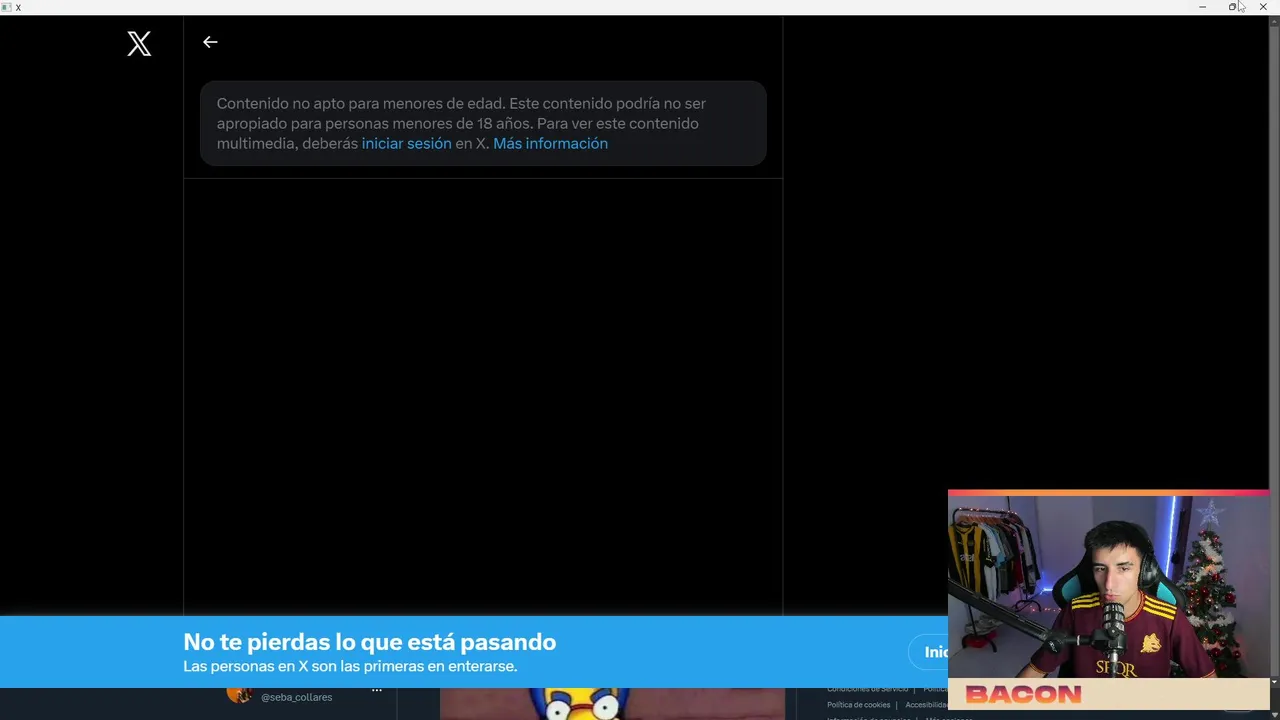The image size is (1280, 720).
Task: Click the partially hidden 'Inic' login button
Action: coord(929,652)
